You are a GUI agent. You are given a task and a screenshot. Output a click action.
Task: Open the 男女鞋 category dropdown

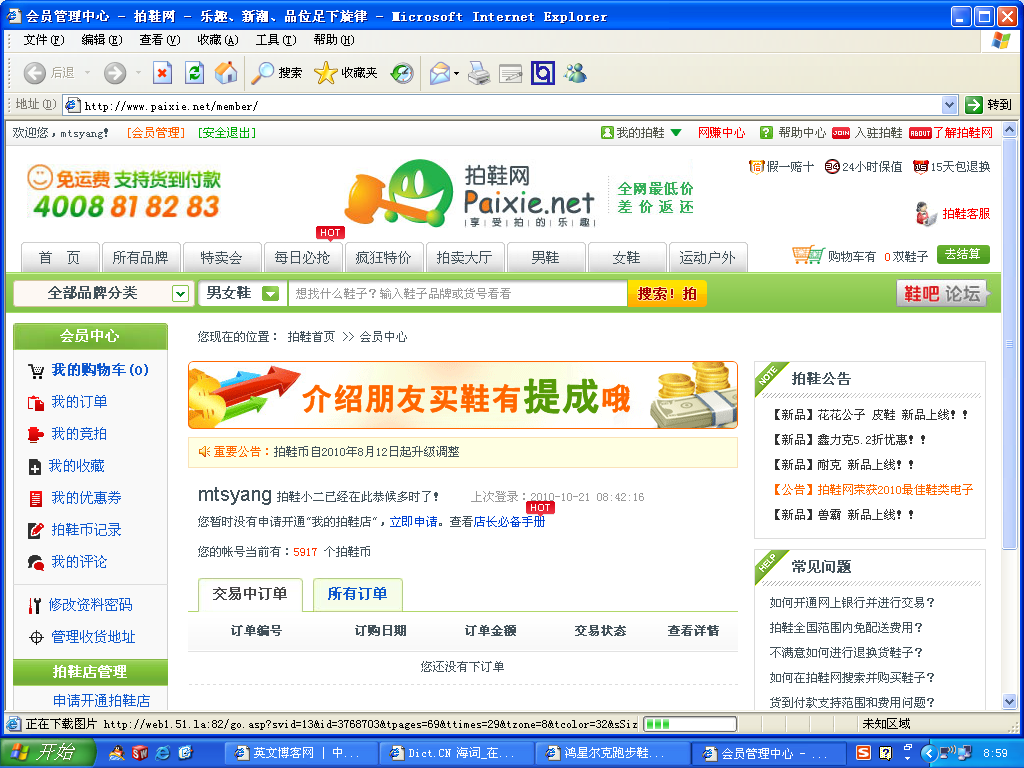tap(270, 294)
